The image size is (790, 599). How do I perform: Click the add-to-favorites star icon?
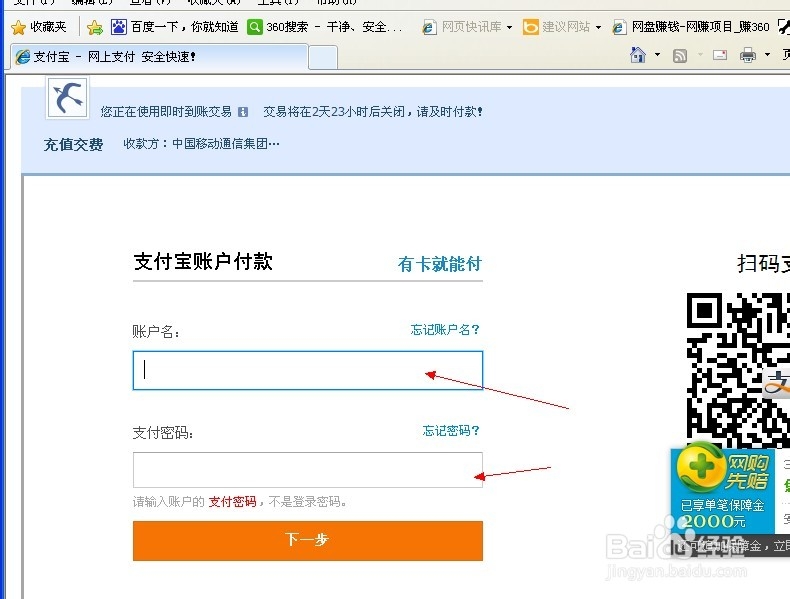pyautogui.click(x=95, y=27)
